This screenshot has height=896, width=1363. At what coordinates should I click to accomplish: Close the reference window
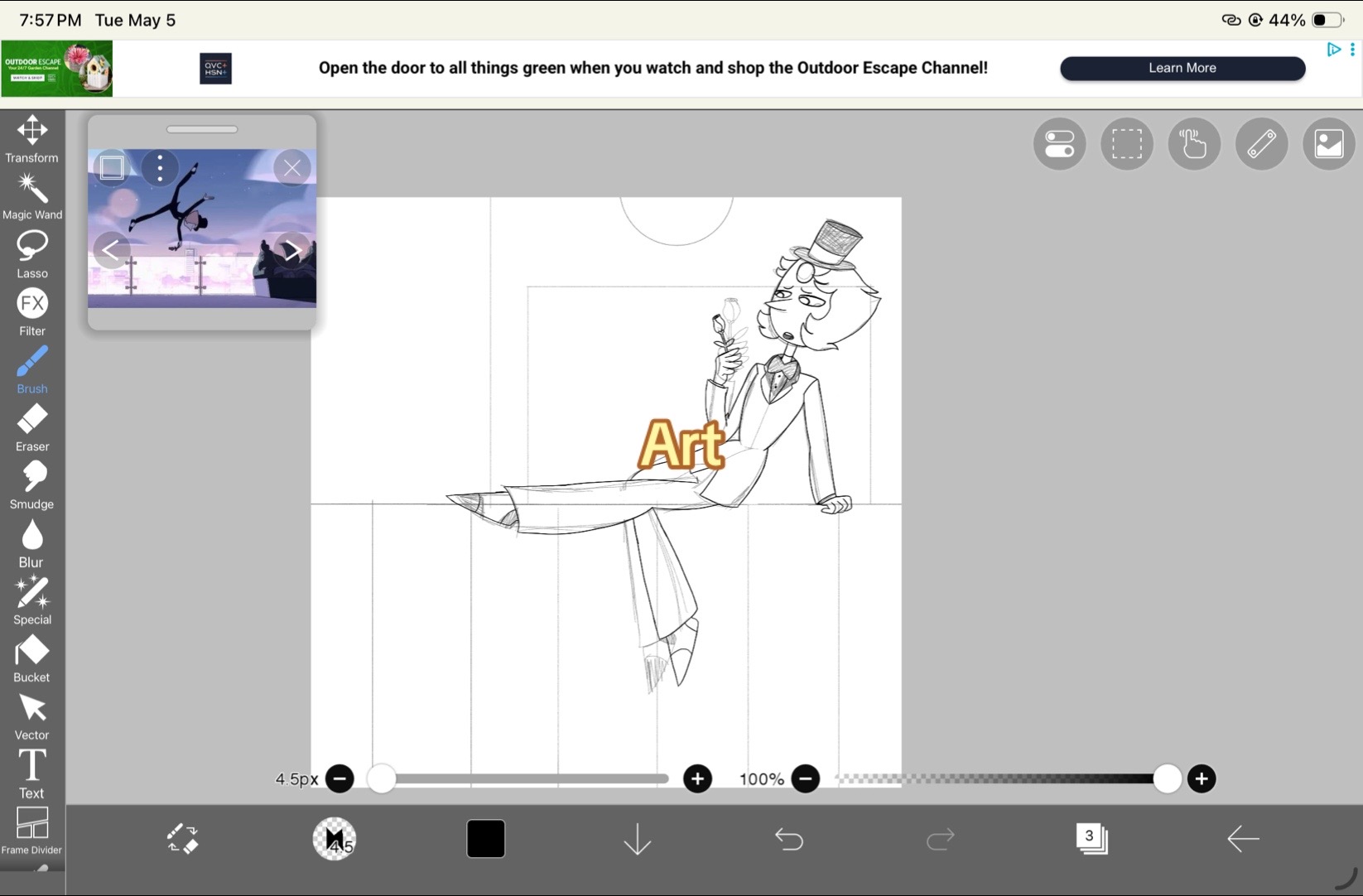coord(292,168)
